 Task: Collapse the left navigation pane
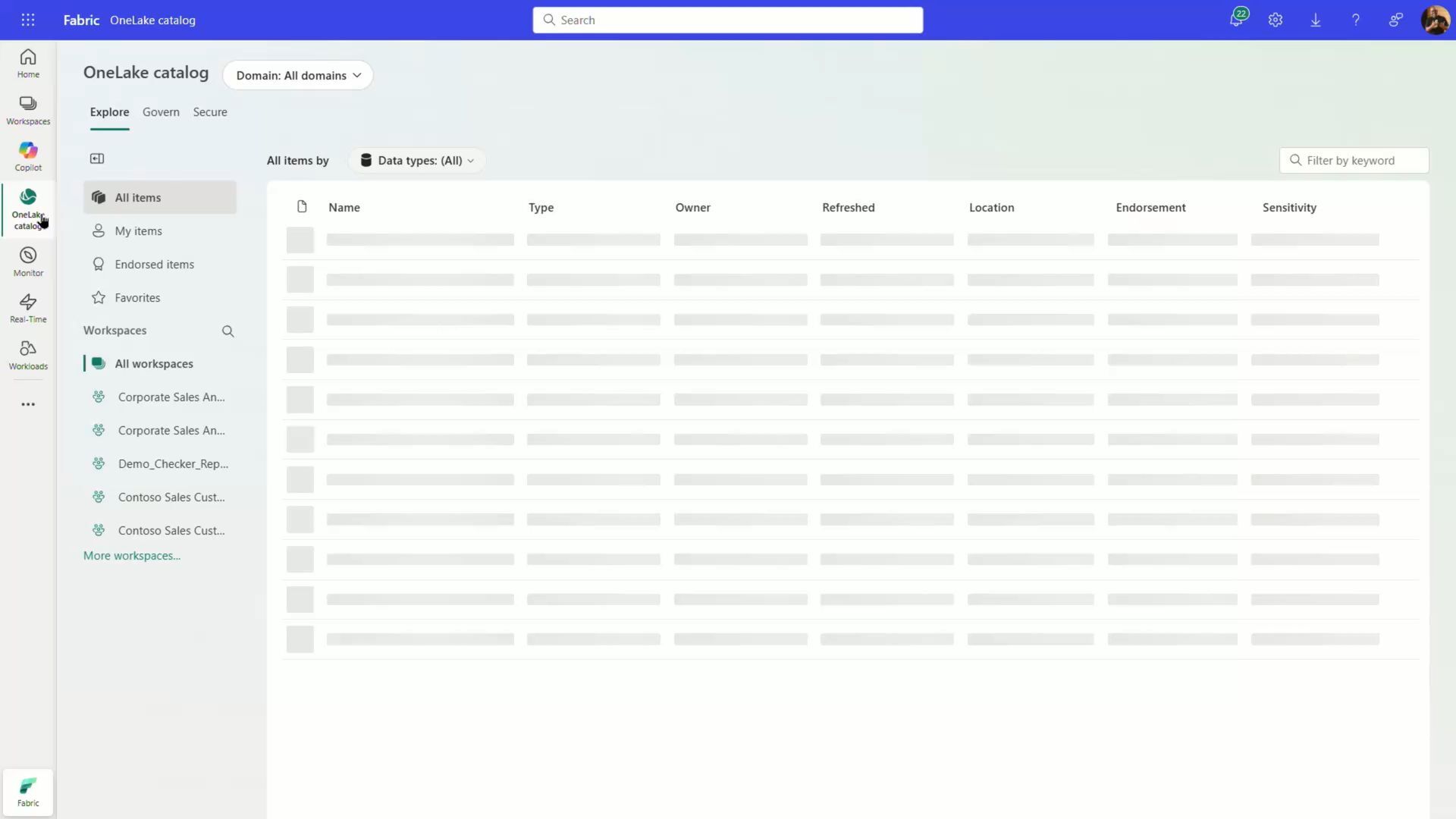point(97,158)
